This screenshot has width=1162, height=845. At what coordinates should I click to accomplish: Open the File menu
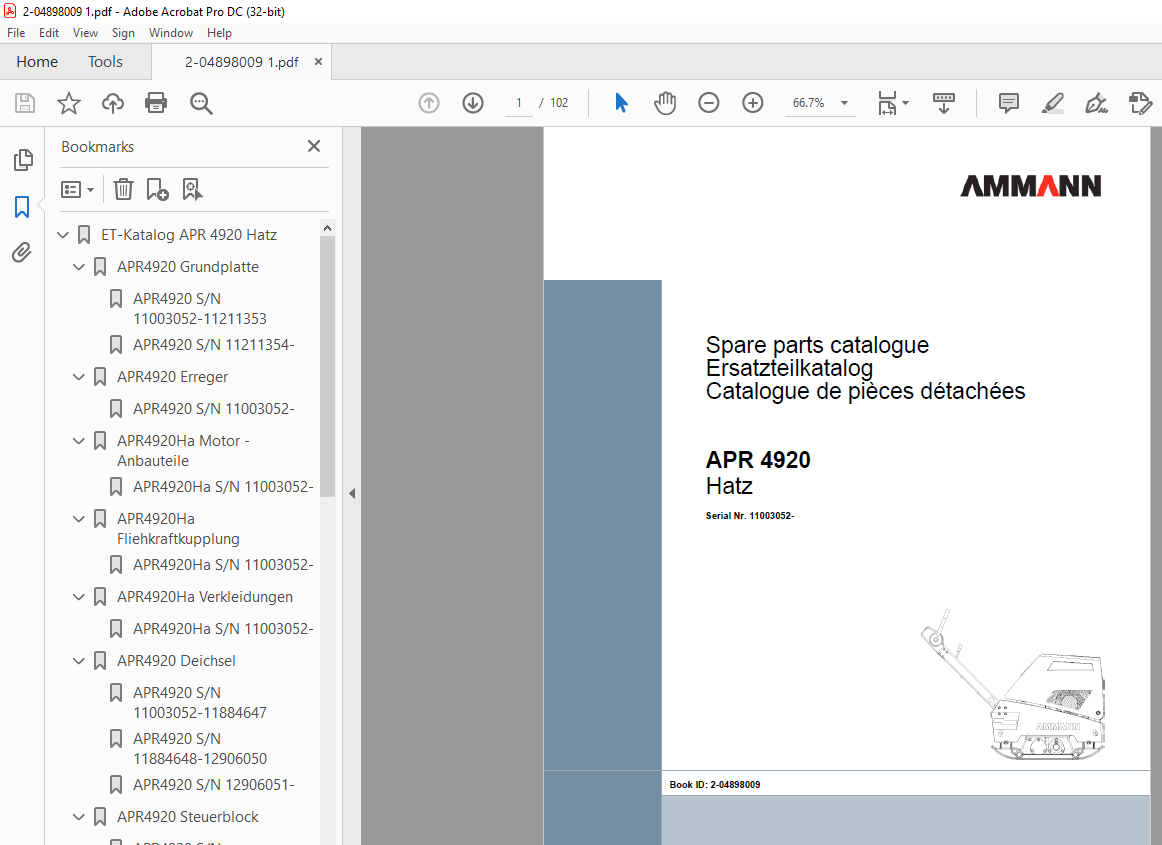point(16,33)
